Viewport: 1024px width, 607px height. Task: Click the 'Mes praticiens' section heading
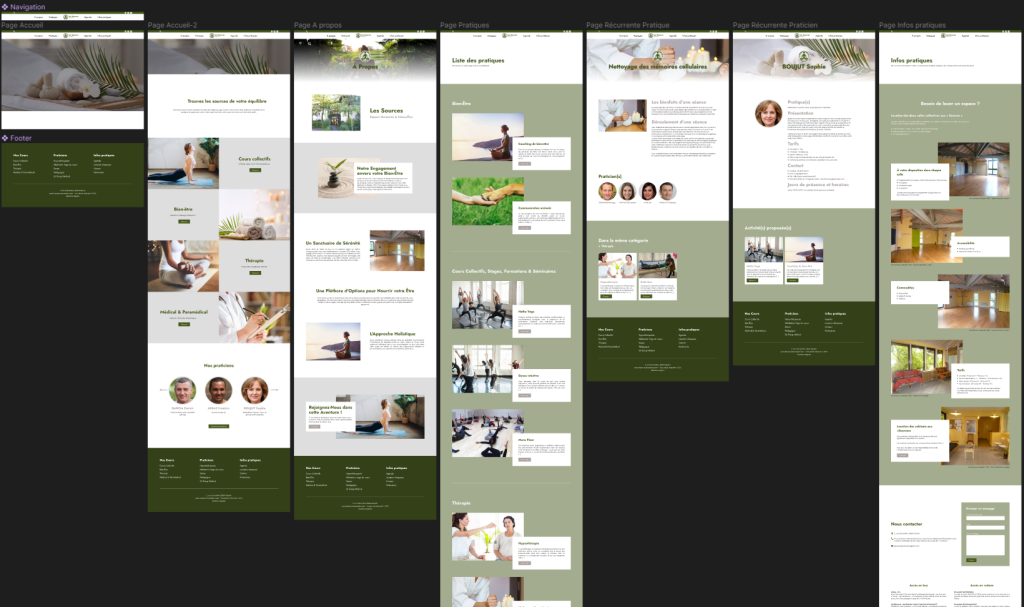click(x=218, y=365)
